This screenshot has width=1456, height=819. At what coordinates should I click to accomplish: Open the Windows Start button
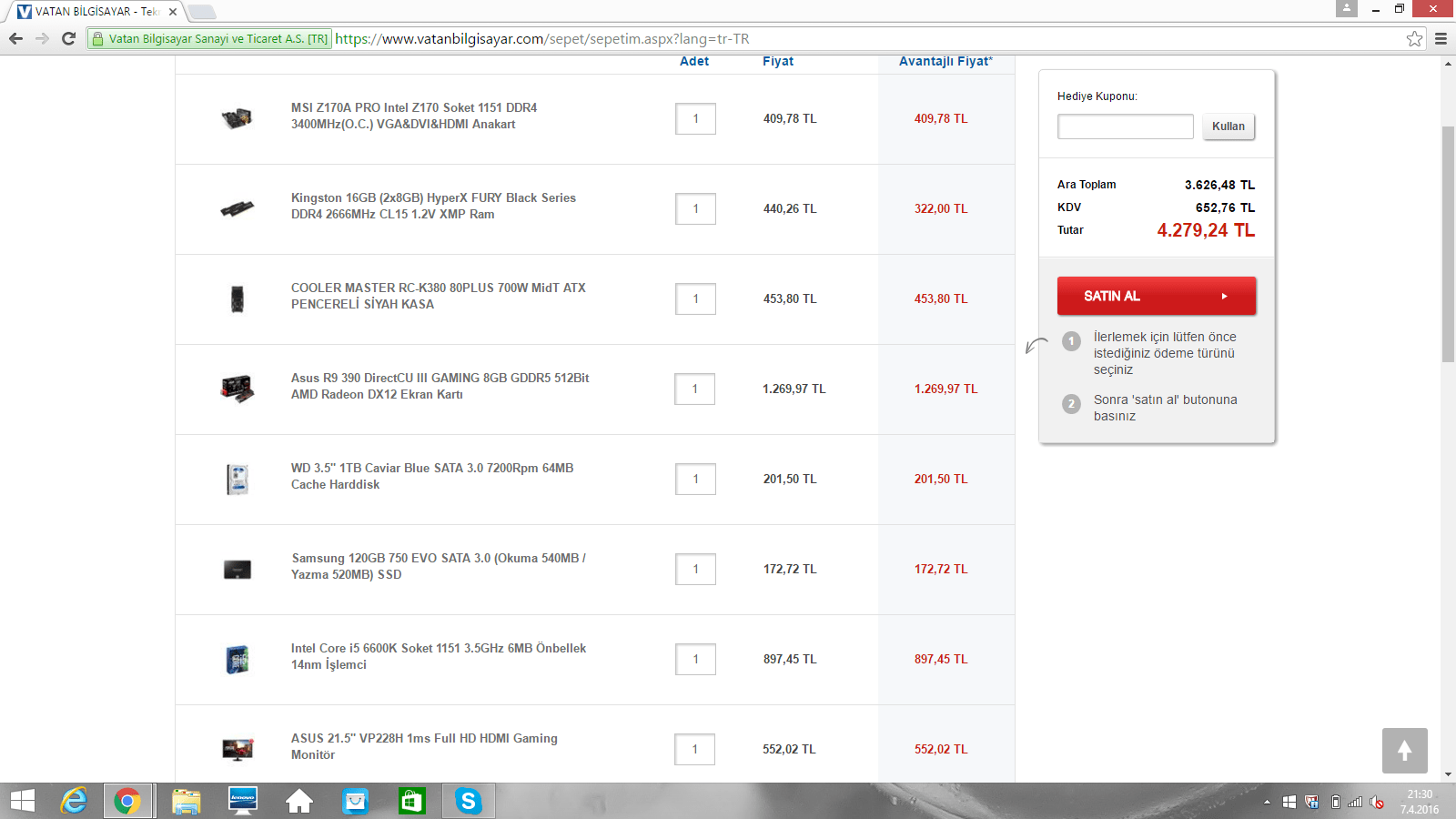(22, 801)
